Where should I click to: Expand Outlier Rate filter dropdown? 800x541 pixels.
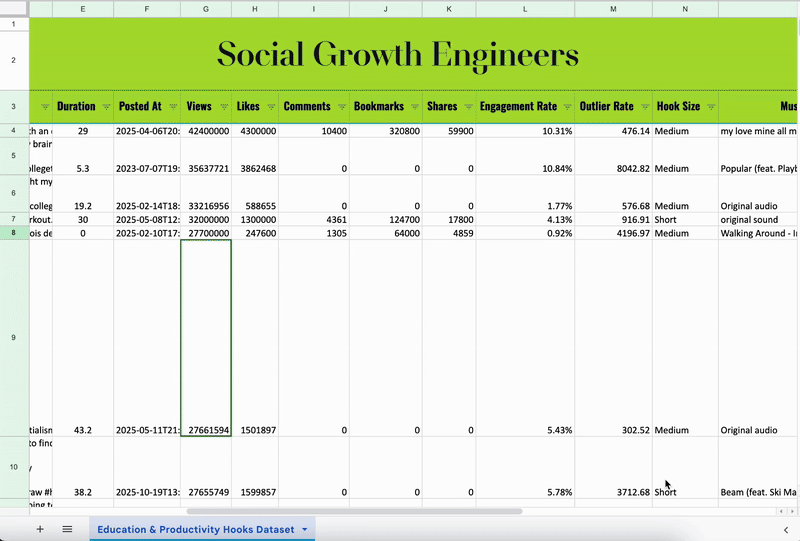[643, 107]
